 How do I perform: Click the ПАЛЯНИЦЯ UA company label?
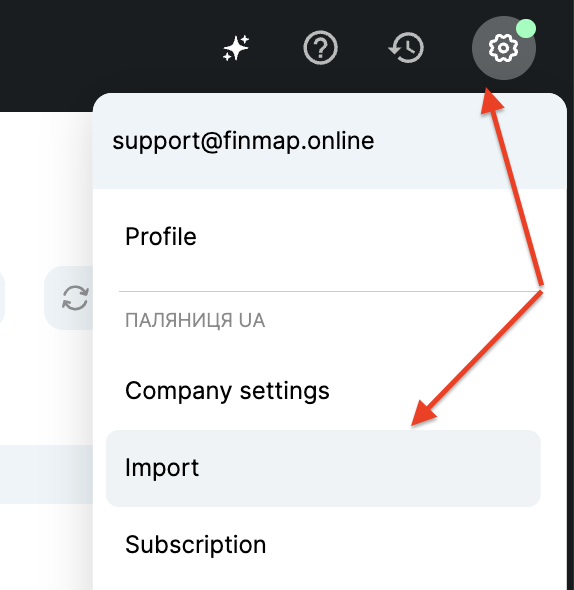[195, 321]
